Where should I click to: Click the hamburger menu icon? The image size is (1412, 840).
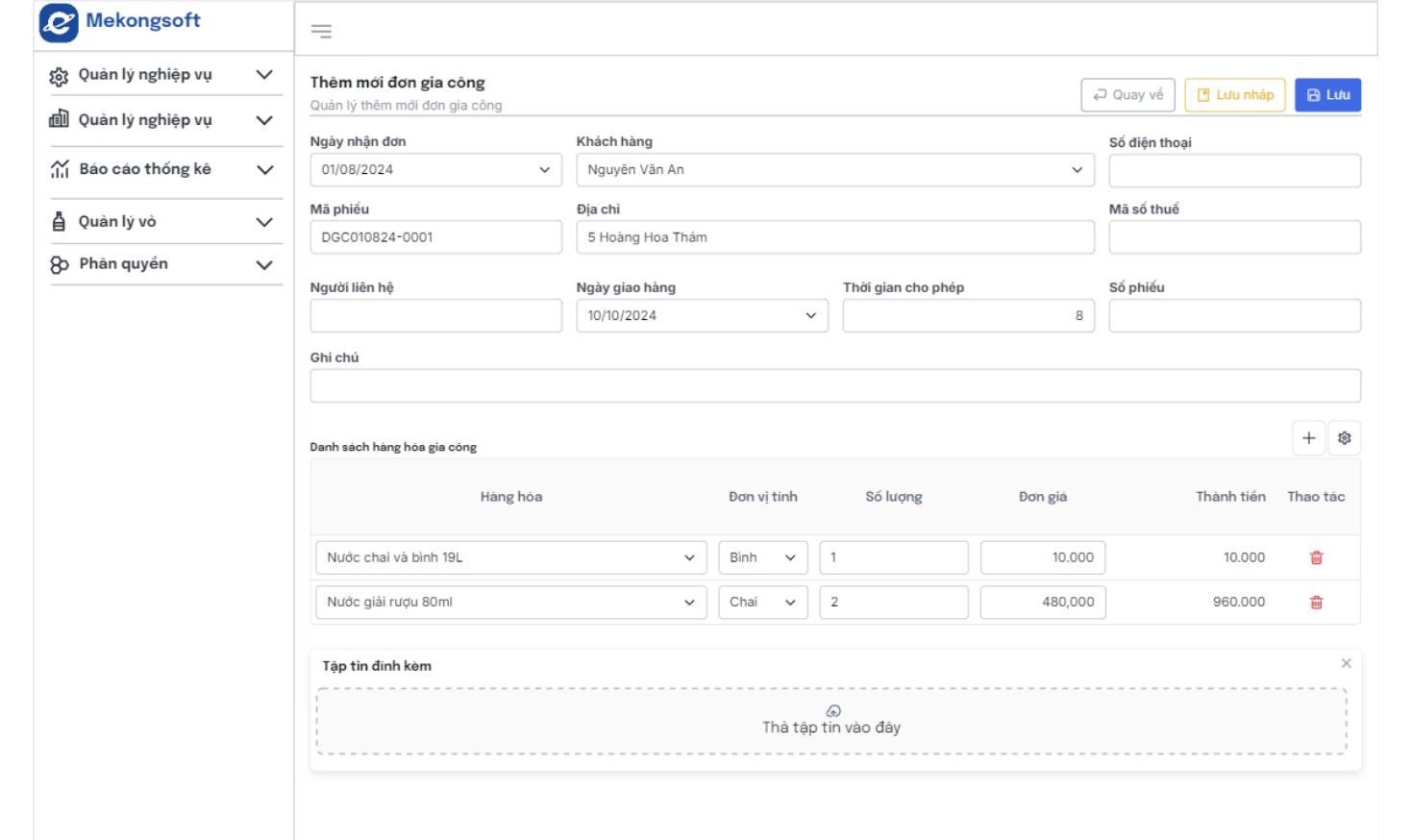321,32
